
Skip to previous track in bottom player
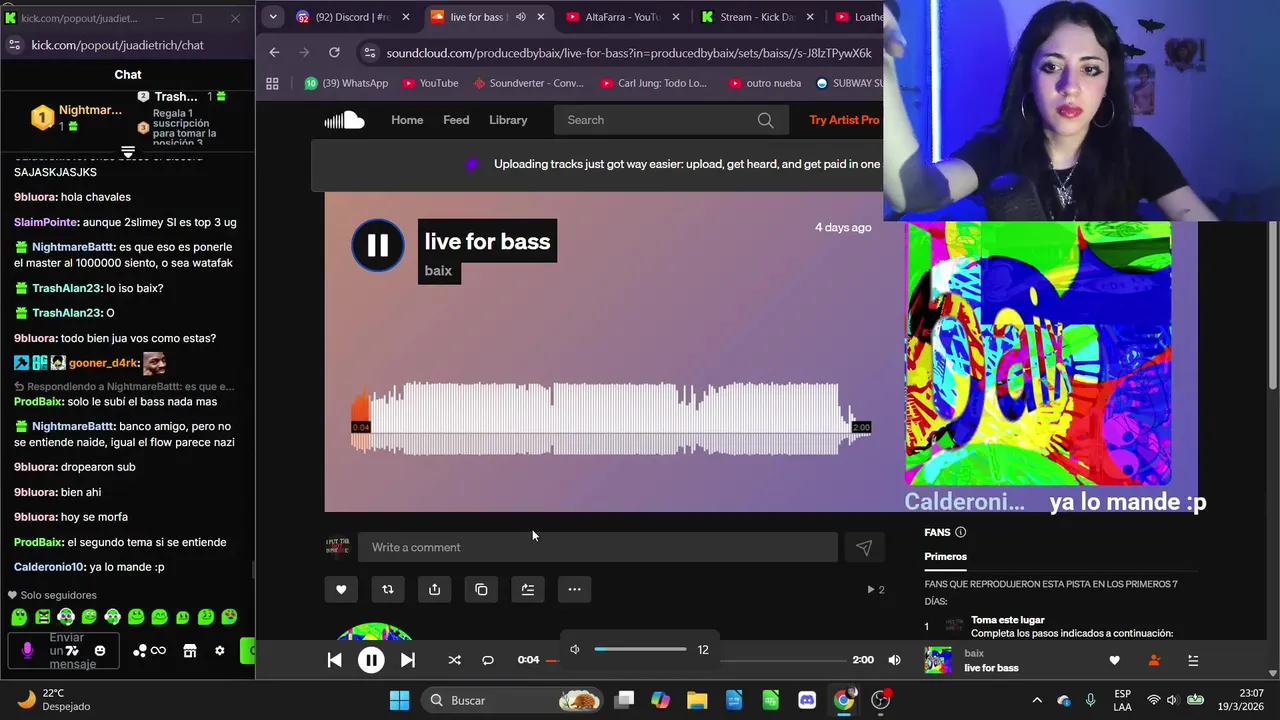pos(335,660)
